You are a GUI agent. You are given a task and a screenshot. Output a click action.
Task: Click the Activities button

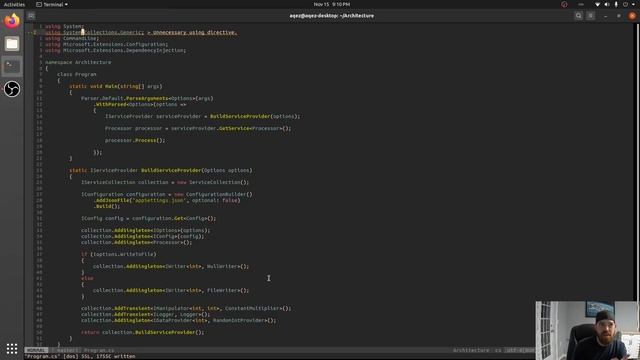[x=14, y=4]
